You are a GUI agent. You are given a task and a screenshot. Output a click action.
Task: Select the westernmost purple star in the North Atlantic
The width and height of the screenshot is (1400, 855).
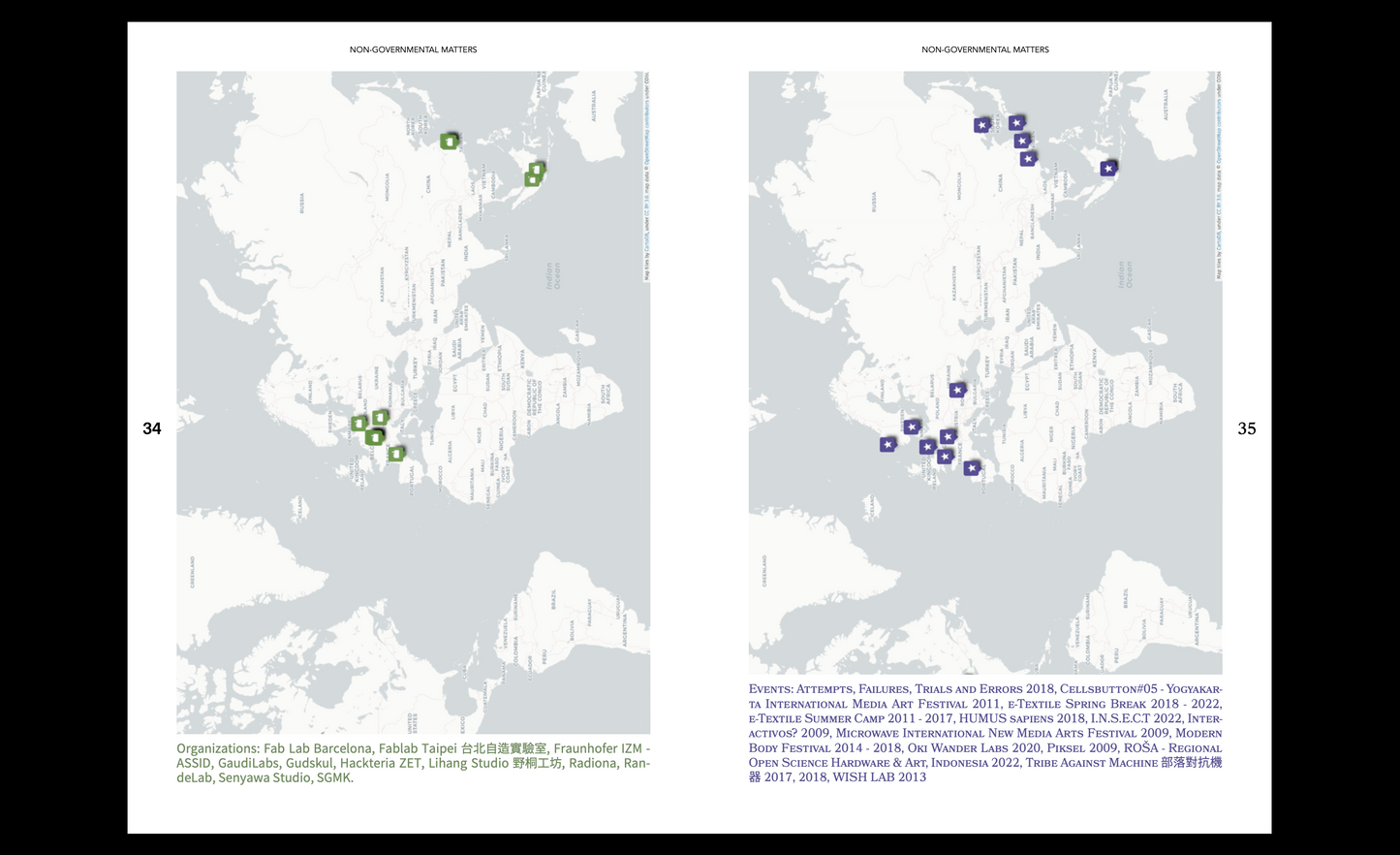coord(887,445)
